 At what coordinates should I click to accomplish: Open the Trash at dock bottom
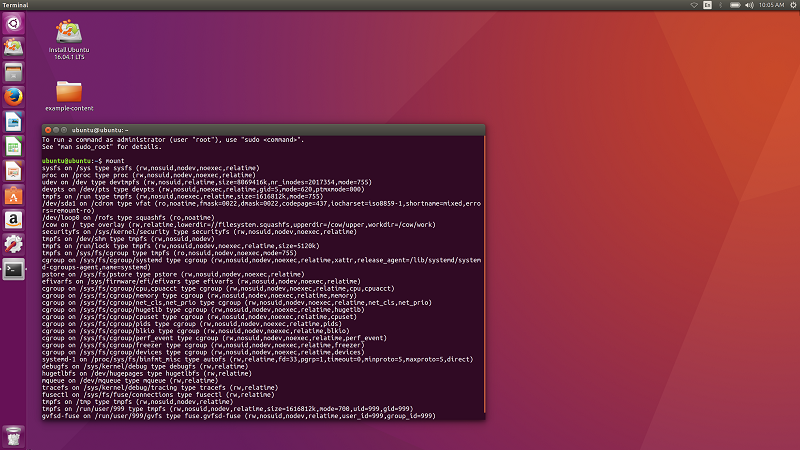point(13,436)
